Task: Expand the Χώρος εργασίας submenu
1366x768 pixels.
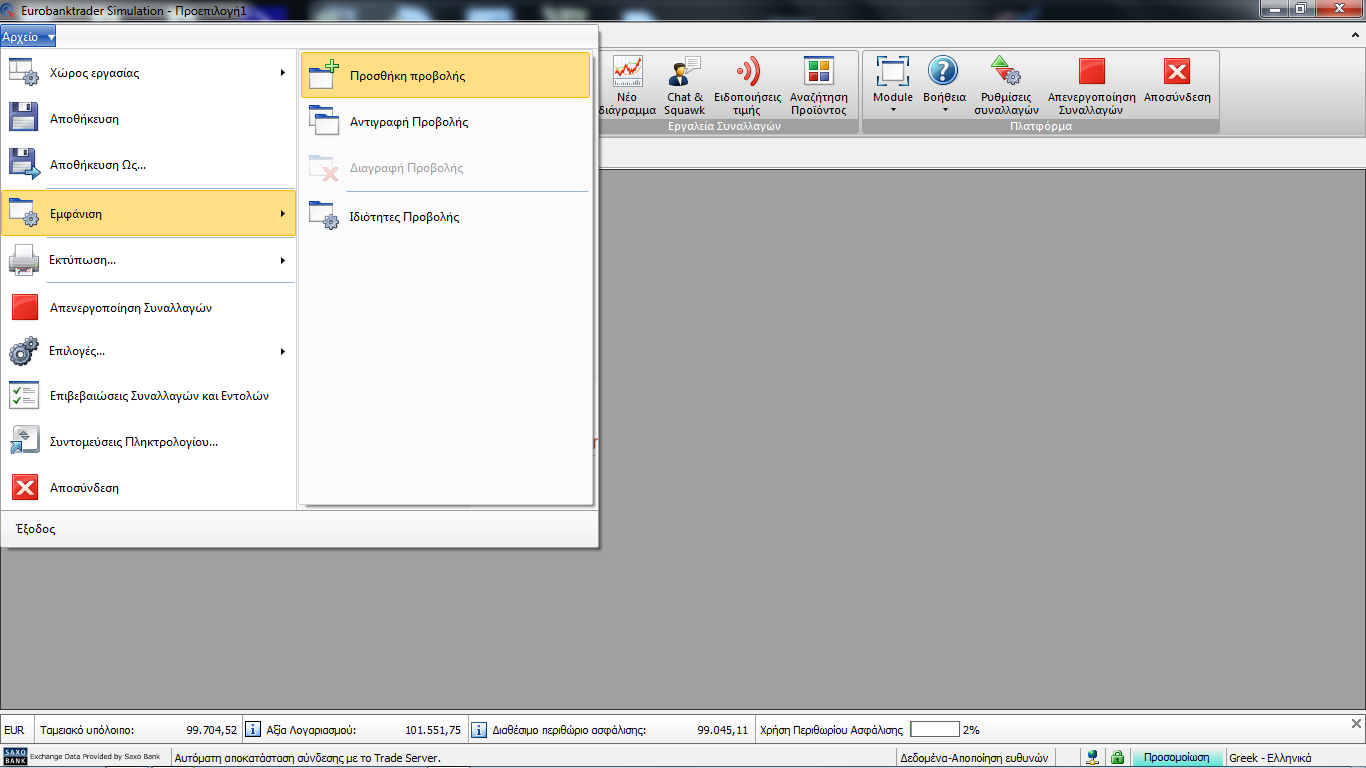Action: [x=149, y=73]
